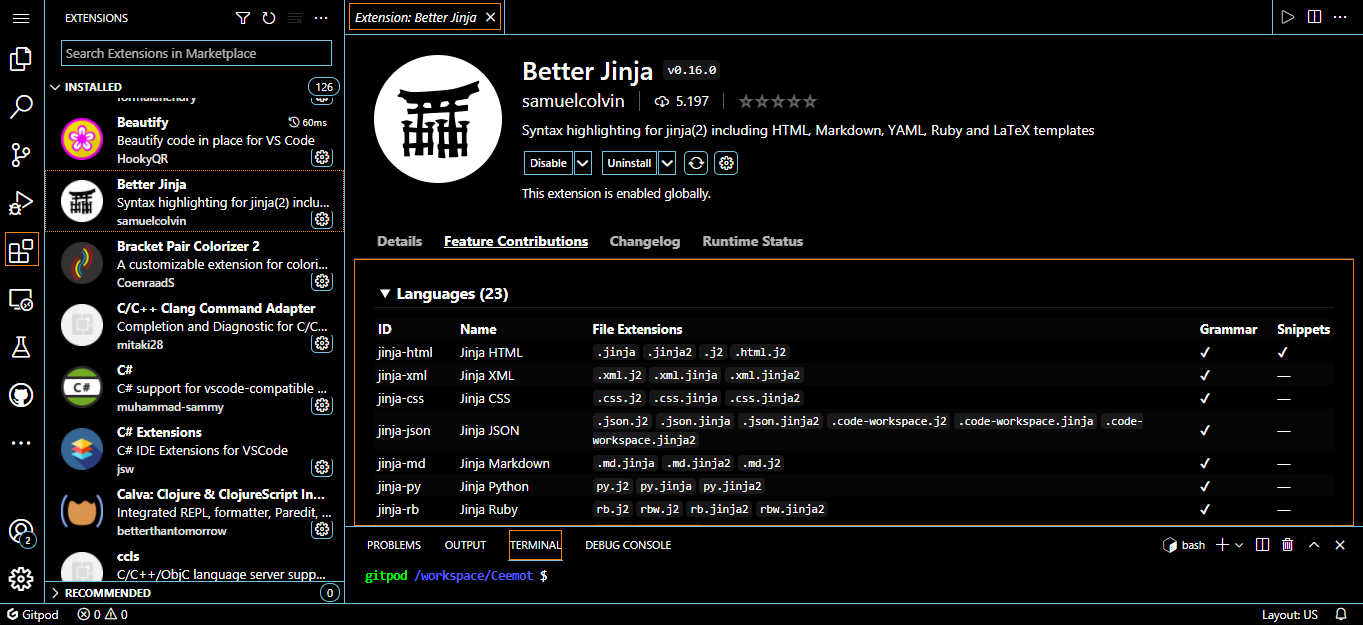1363x625 pixels.
Task: Run with the play icon in editor title
Action: 1288,17
